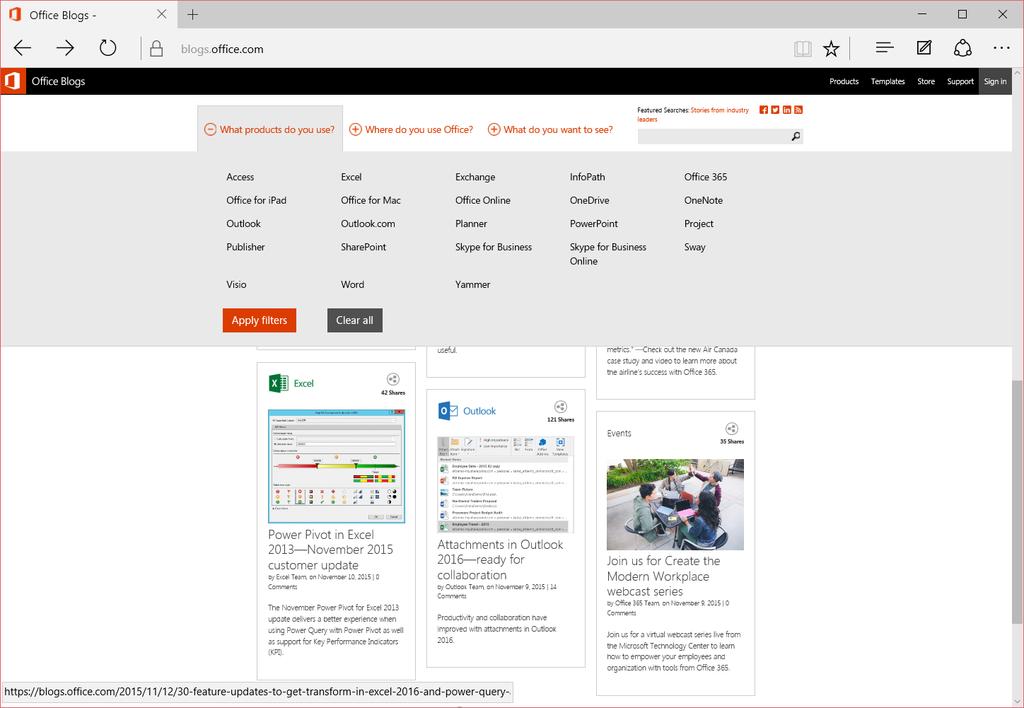Open Reading view book icon
The width and height of the screenshot is (1024, 708).
pyautogui.click(x=803, y=48)
